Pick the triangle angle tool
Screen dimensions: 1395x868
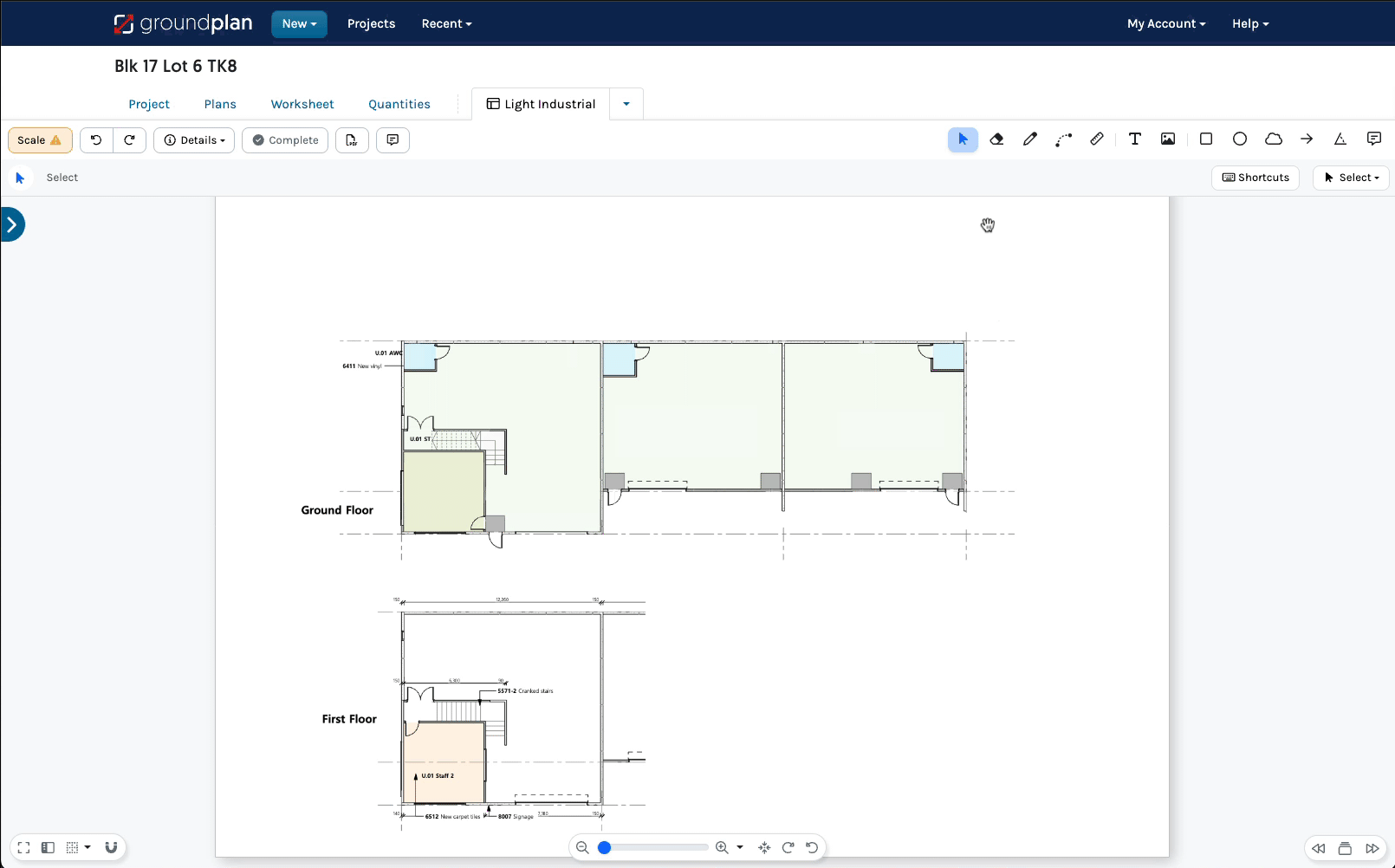tap(1340, 139)
